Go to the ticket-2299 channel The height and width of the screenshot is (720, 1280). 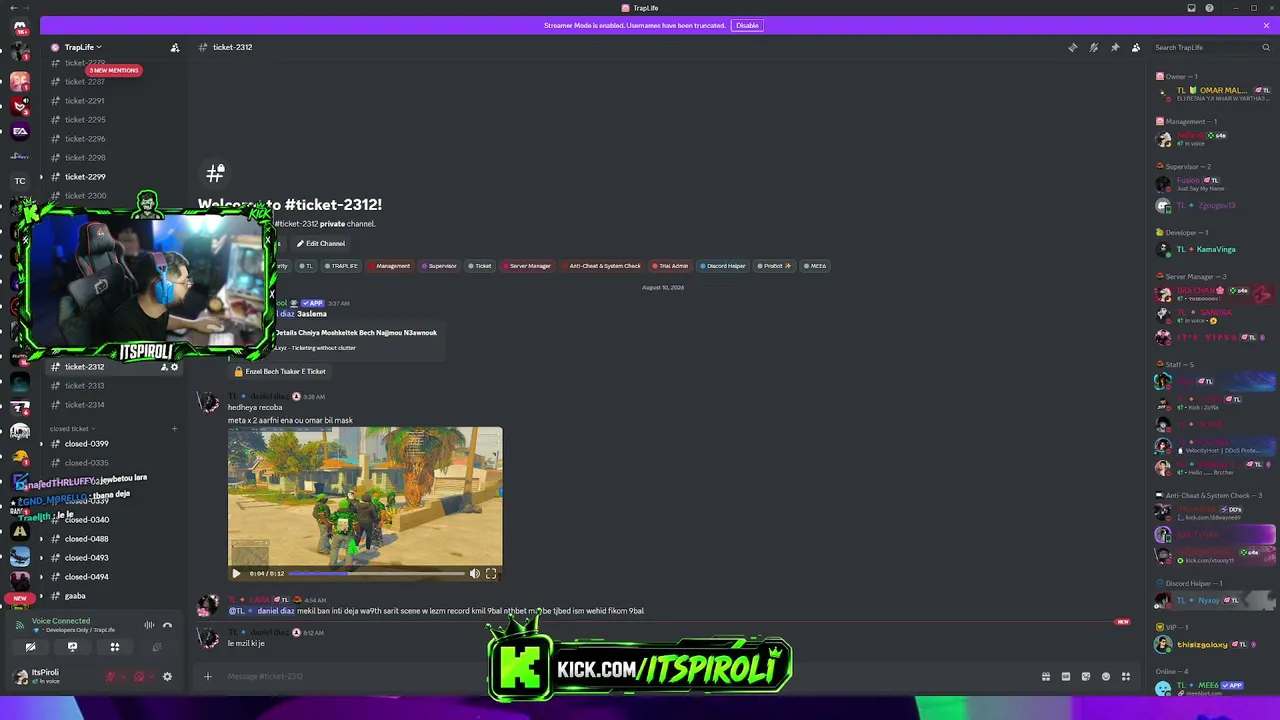(113, 177)
